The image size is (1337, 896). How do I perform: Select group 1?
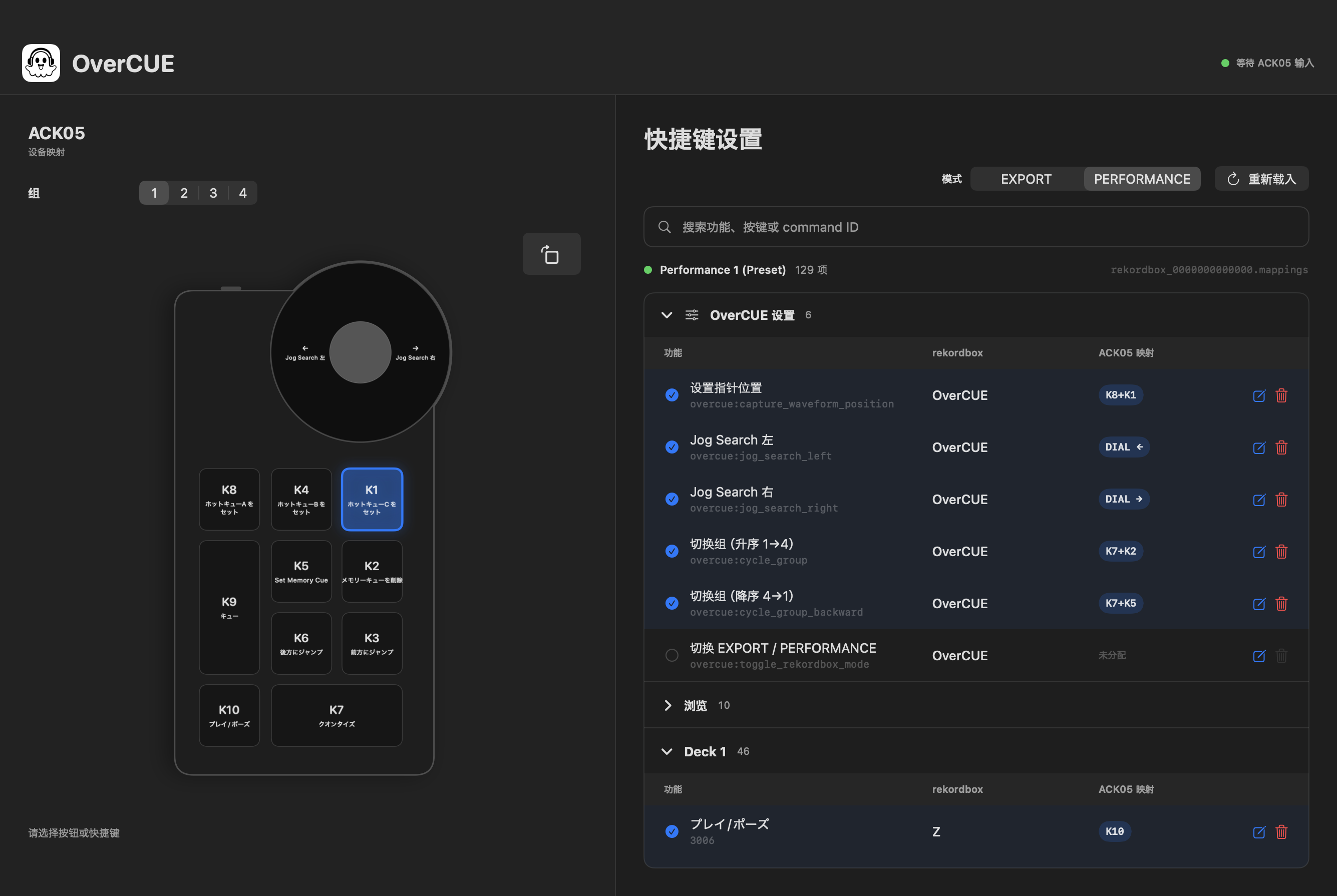click(154, 193)
